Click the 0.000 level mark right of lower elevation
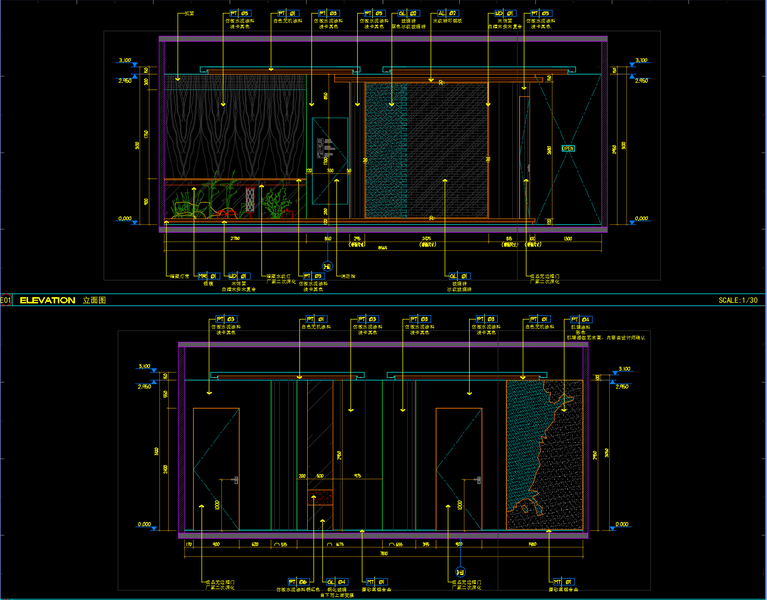Image resolution: width=767 pixels, height=600 pixels. pos(622,524)
